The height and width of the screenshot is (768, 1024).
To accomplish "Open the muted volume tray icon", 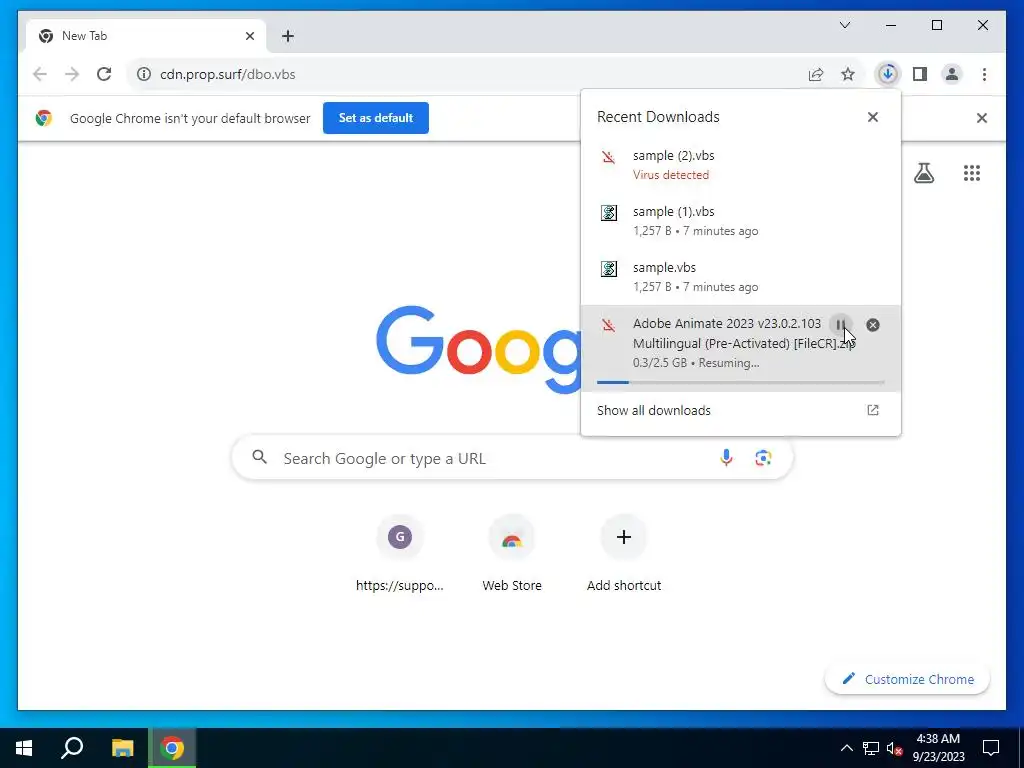I will coord(895,748).
